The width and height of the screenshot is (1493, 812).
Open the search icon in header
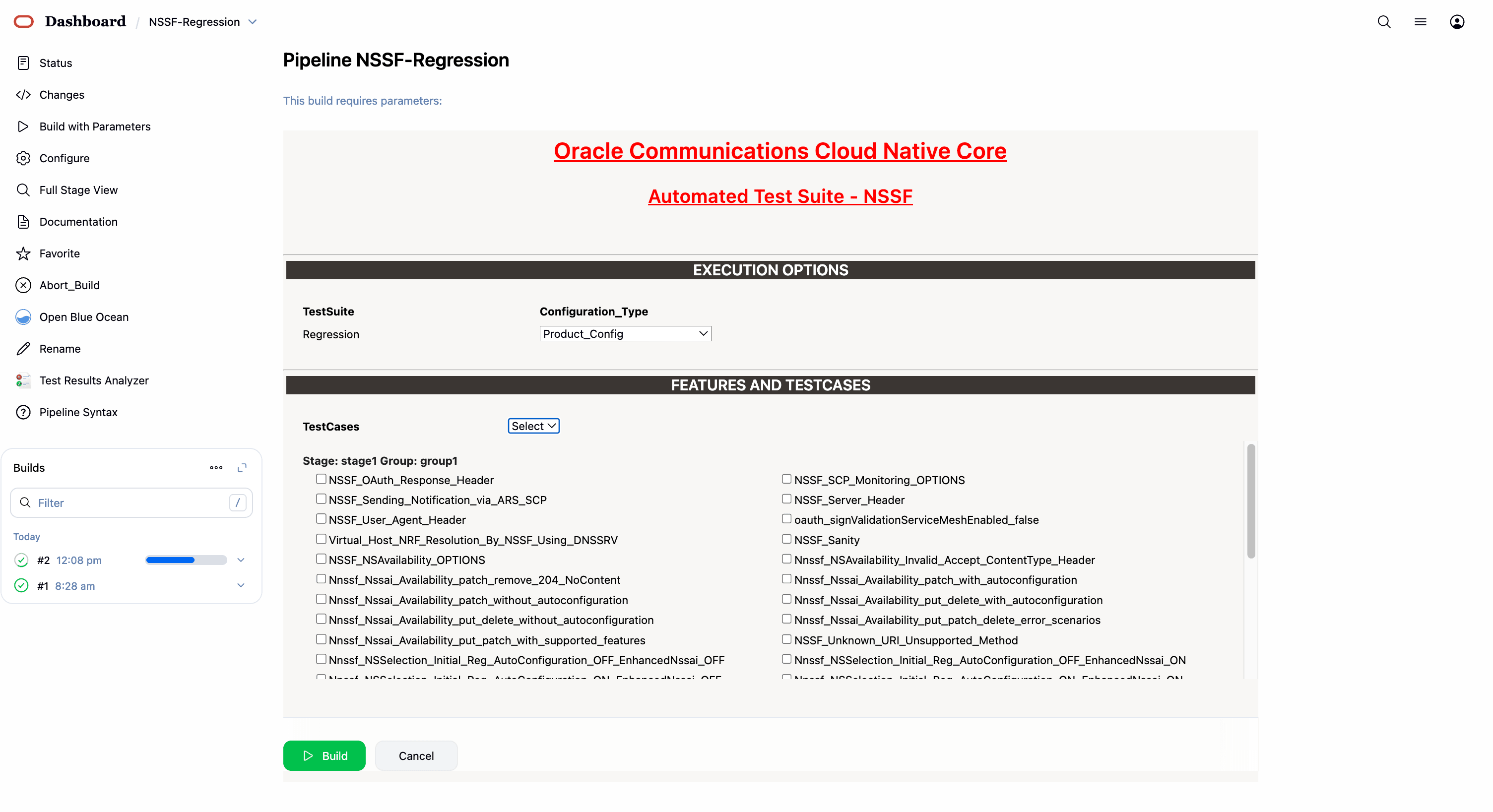click(1384, 21)
